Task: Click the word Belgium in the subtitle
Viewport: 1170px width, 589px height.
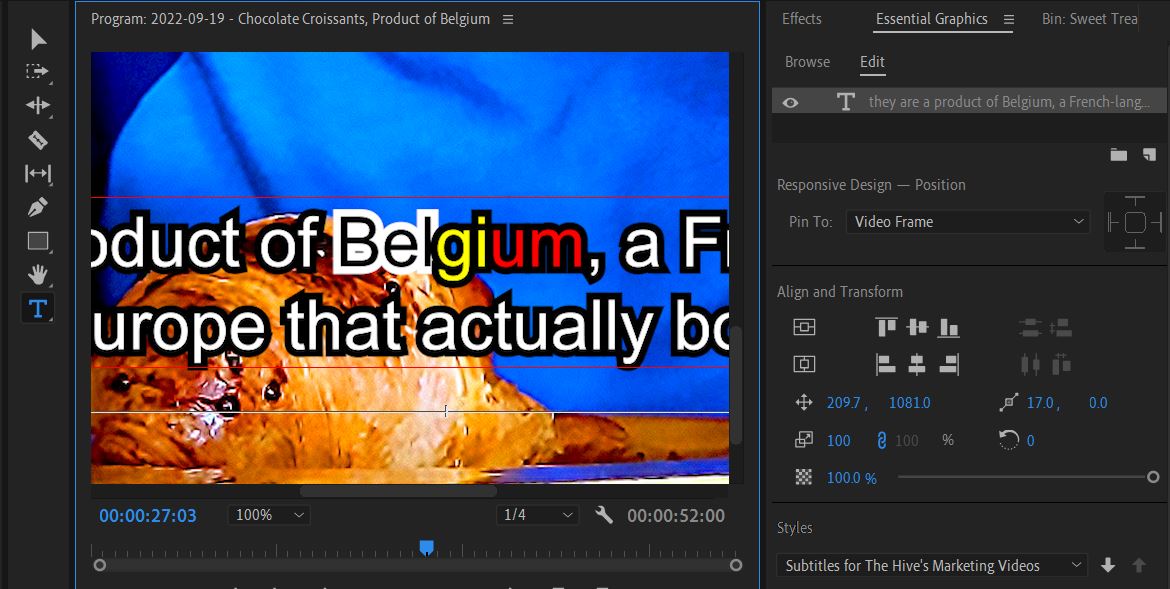Action: pyautogui.click(x=457, y=245)
